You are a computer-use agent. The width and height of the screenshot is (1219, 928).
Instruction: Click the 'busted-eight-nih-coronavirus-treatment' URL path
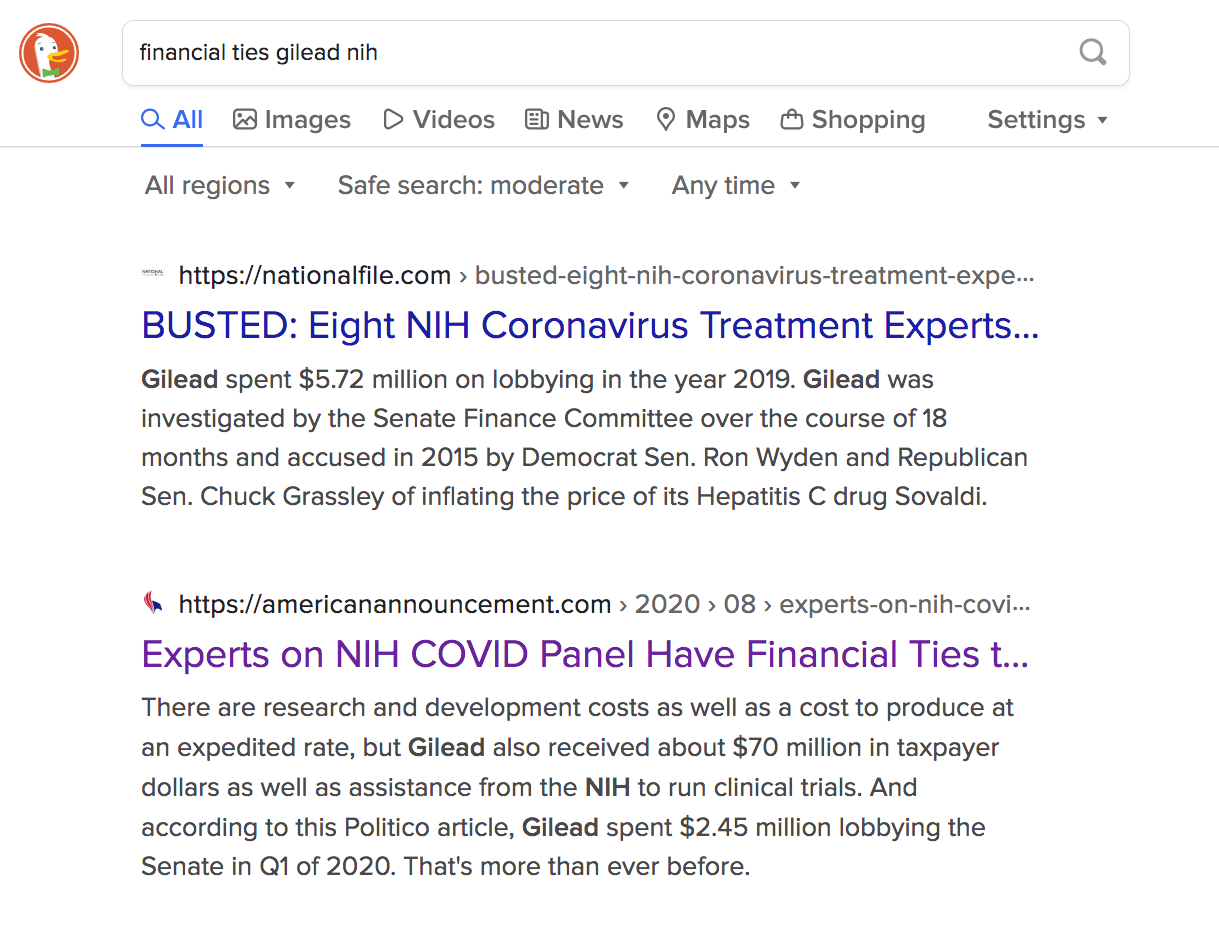pos(755,275)
